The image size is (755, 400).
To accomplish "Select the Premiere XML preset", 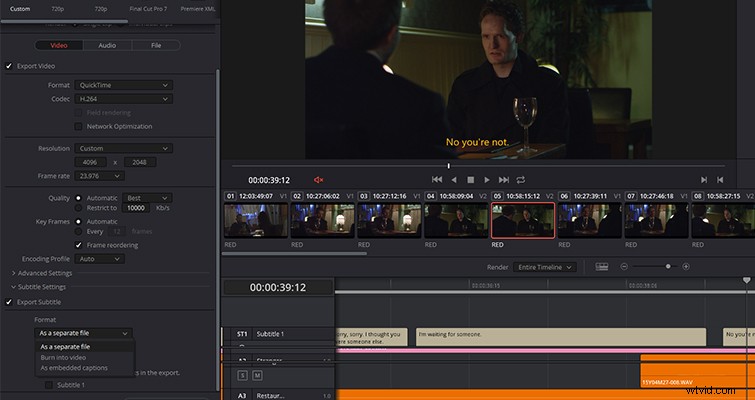I will [198, 9].
